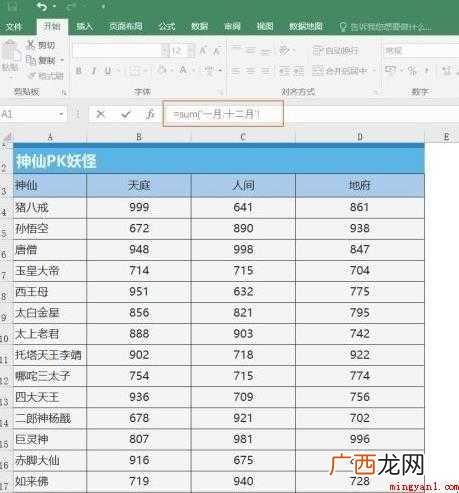Switch to the 插入 (Insert) tab
This screenshot has width=459, height=493.
click(84, 26)
